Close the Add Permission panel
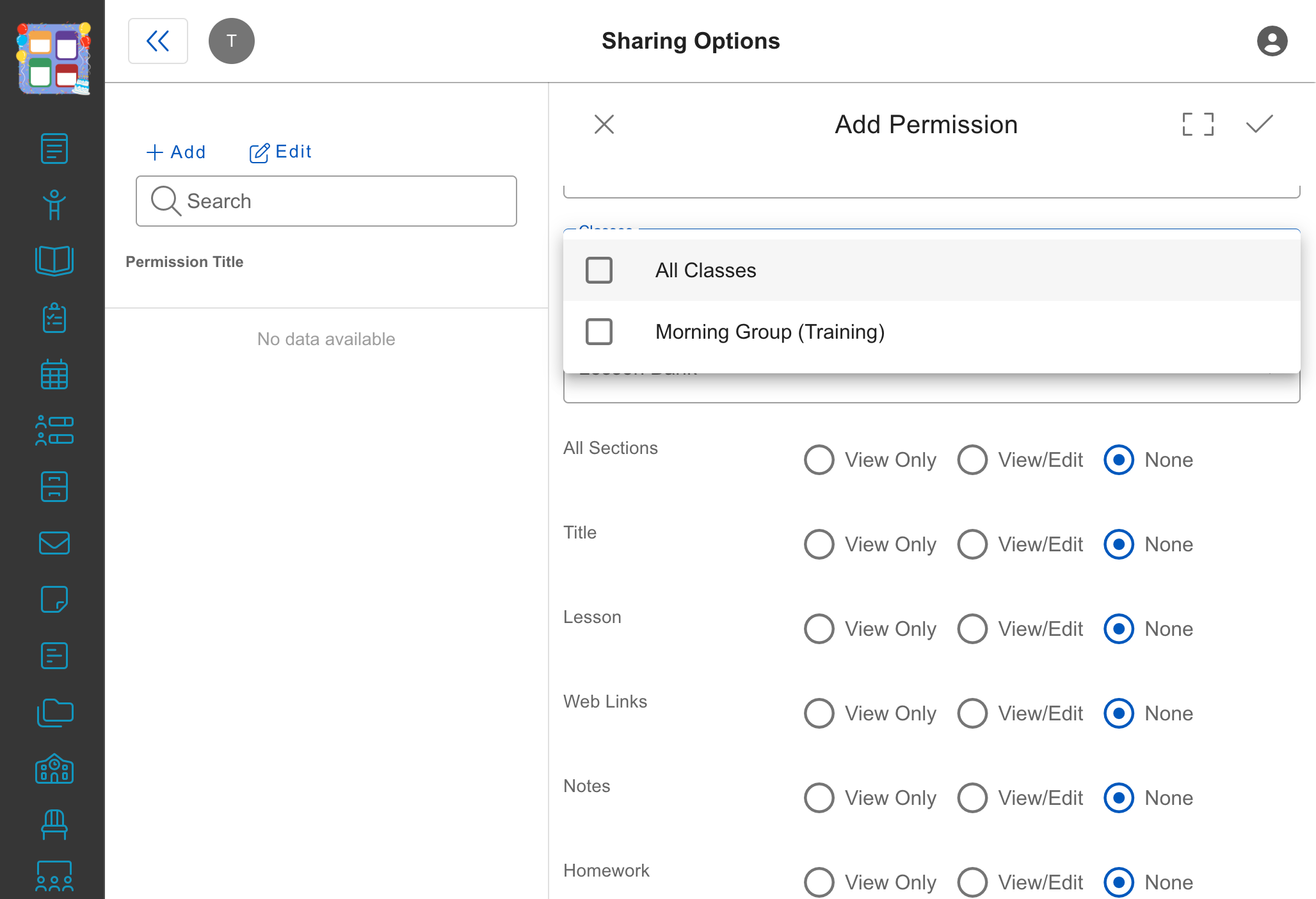Screen dimensions: 1316x899 [x=604, y=124]
